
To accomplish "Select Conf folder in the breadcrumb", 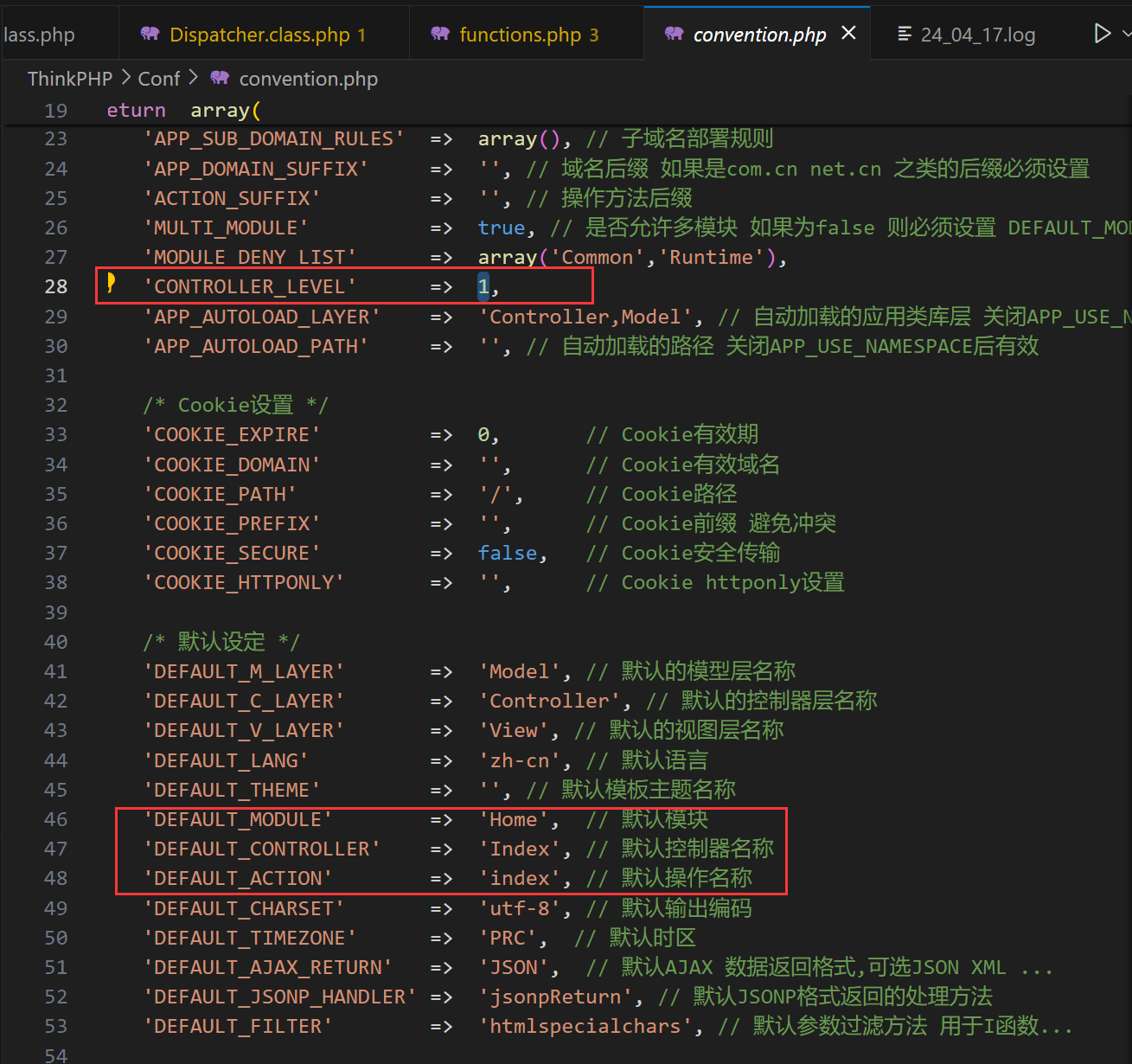I will (x=159, y=79).
